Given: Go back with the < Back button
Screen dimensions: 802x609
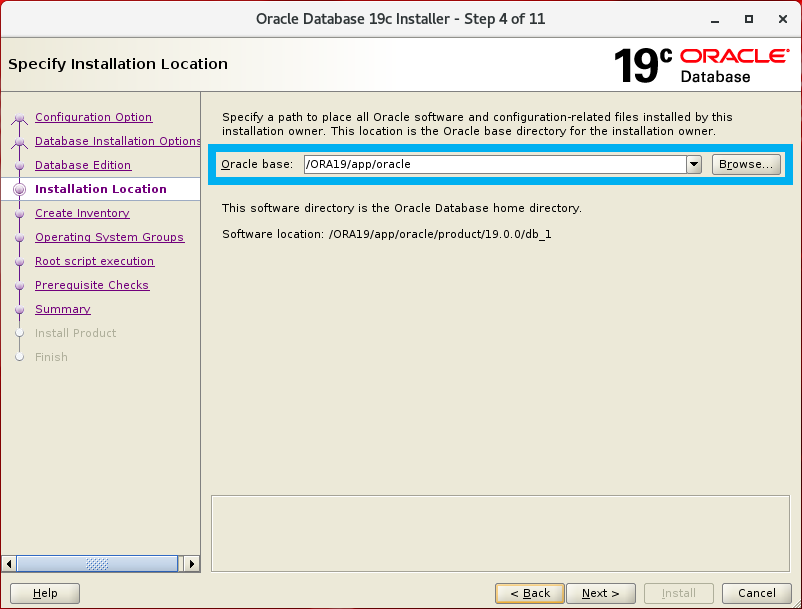Looking at the screenshot, I should (x=530, y=593).
